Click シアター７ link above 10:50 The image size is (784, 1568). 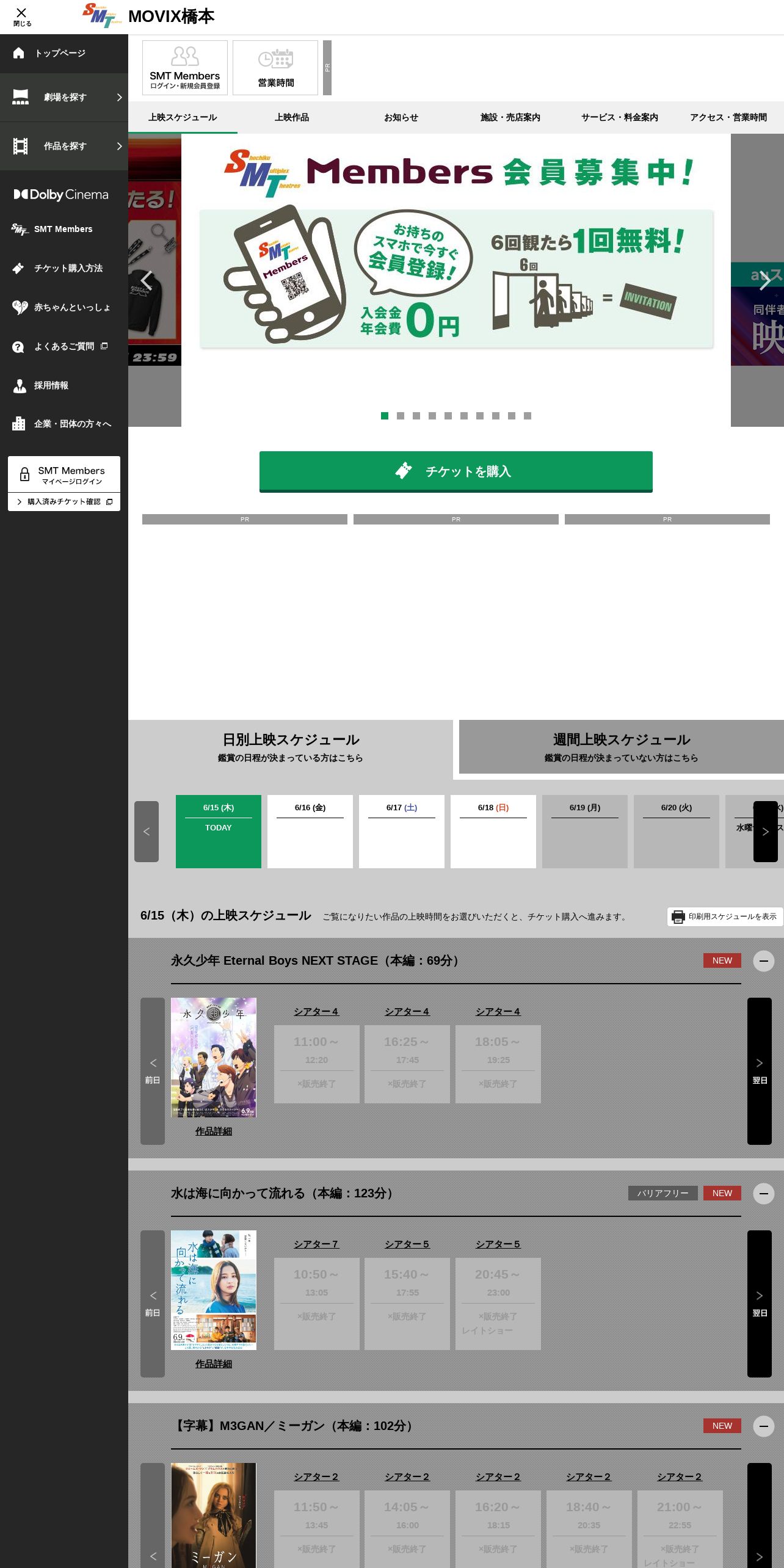pyautogui.click(x=316, y=1244)
